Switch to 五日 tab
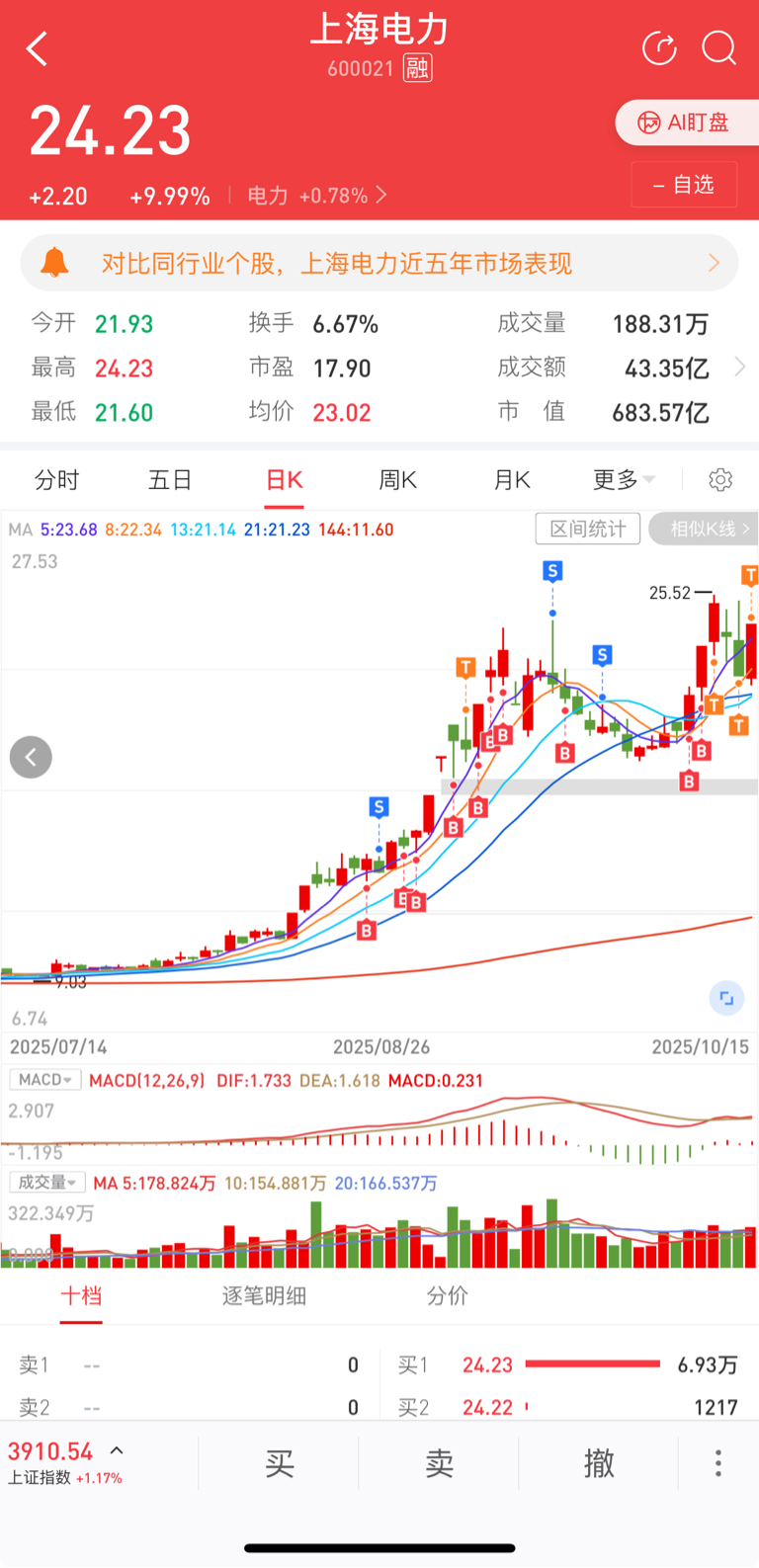759x1568 pixels. click(x=170, y=480)
